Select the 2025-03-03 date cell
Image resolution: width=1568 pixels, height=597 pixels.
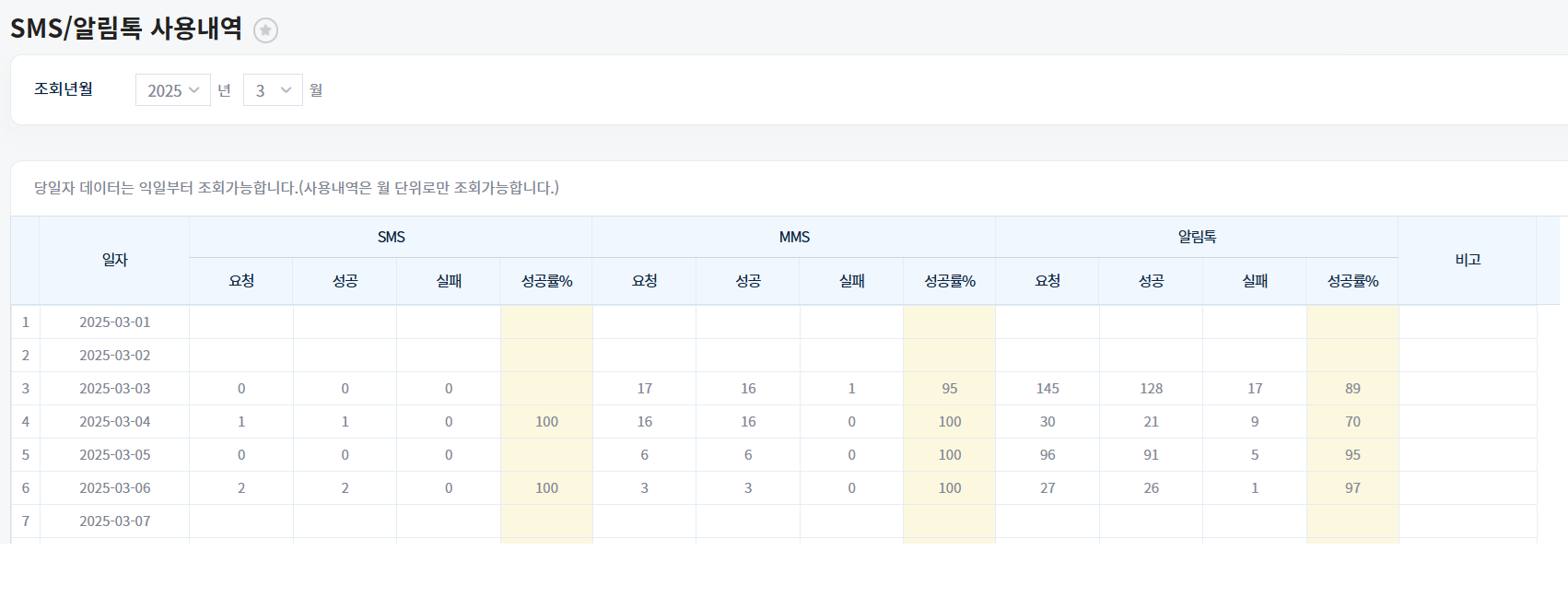click(x=114, y=389)
